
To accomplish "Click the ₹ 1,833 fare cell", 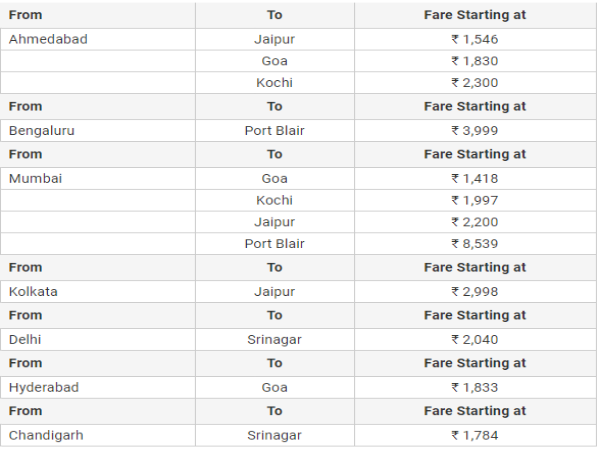I will click(x=474, y=387).
